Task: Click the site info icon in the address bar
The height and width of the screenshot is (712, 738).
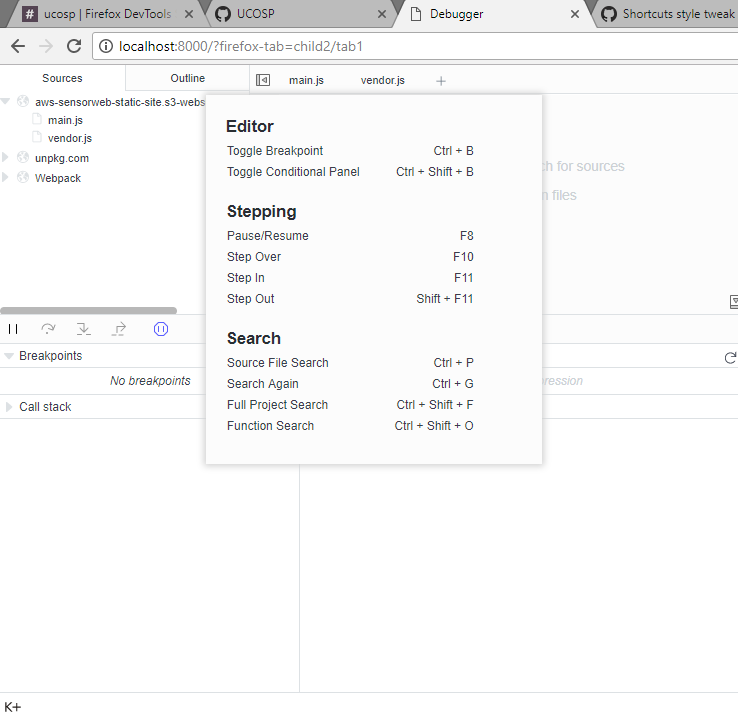Action: tap(106, 46)
